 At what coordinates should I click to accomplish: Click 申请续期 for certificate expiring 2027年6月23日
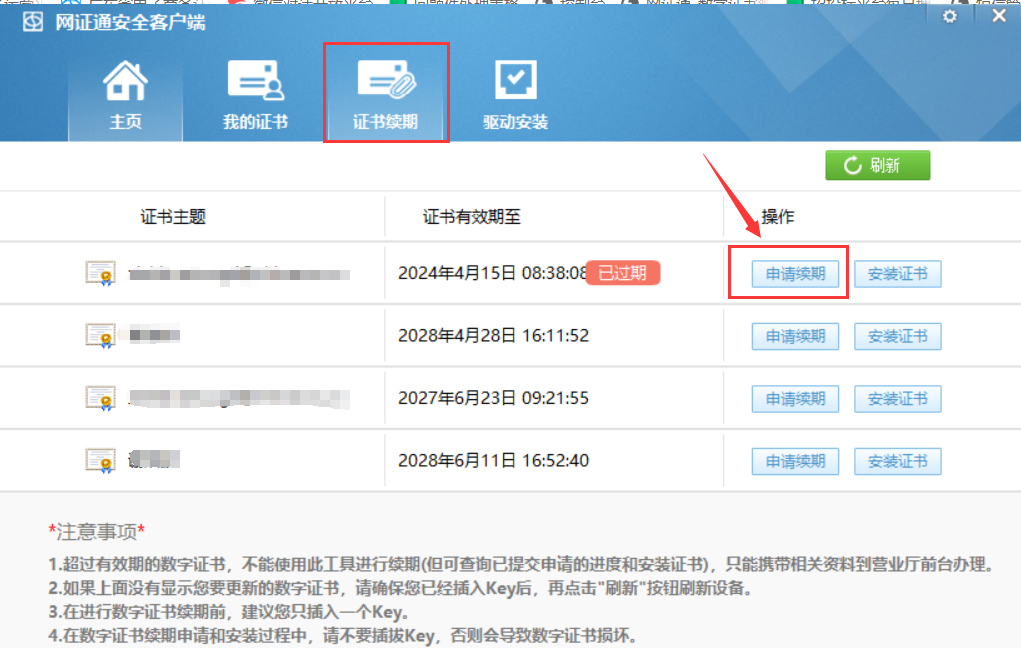tap(795, 399)
